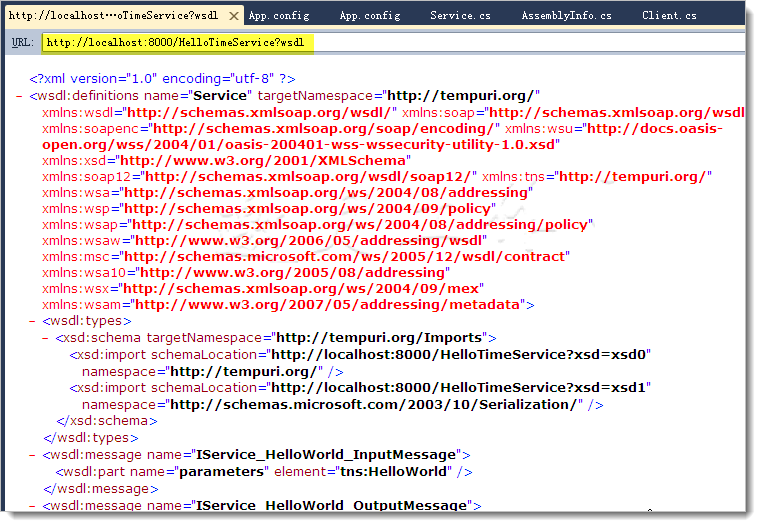This screenshot has height=527, width=761.
Task: Click the xmlns:wsap addressing/policy URL
Action: click(360, 225)
